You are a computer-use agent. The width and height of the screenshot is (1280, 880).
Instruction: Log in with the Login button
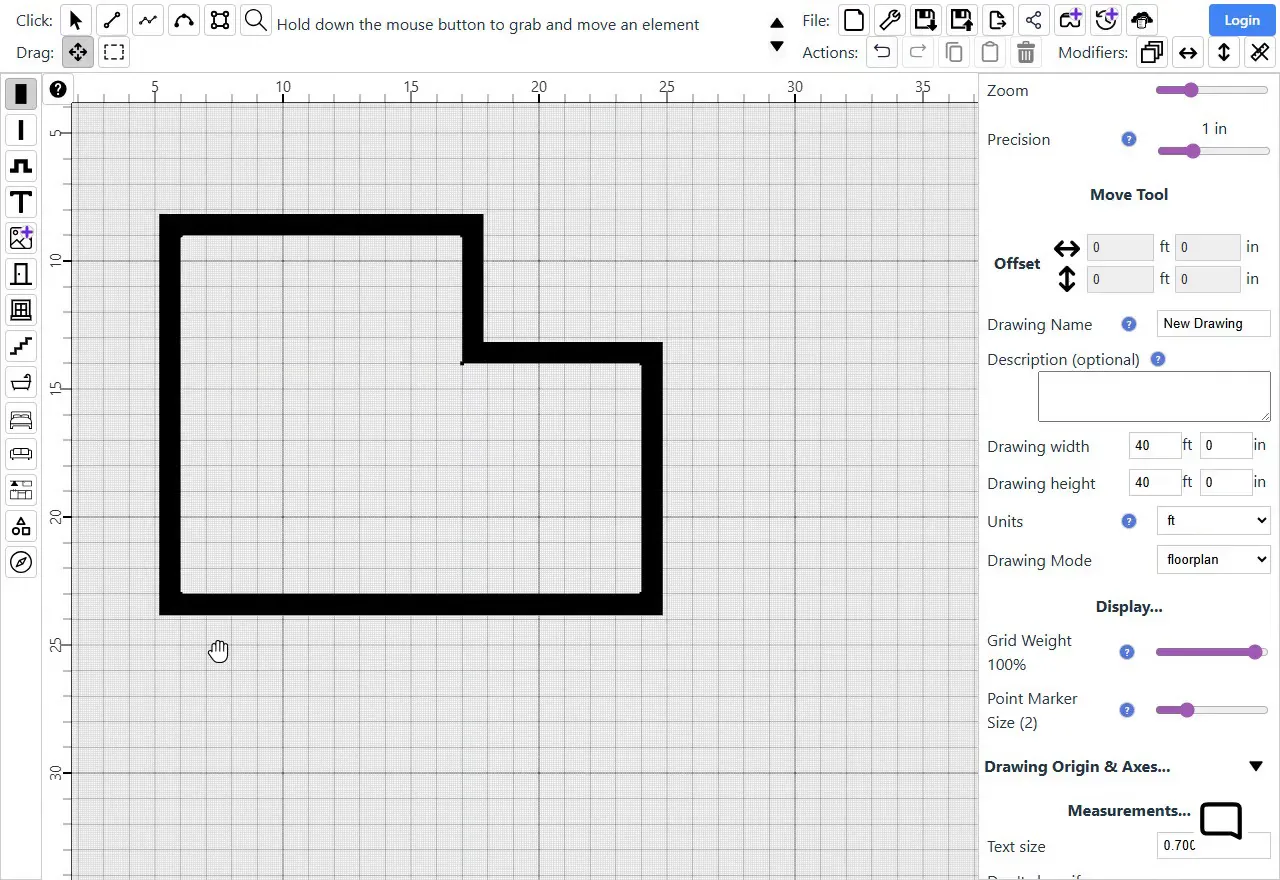click(x=1241, y=20)
